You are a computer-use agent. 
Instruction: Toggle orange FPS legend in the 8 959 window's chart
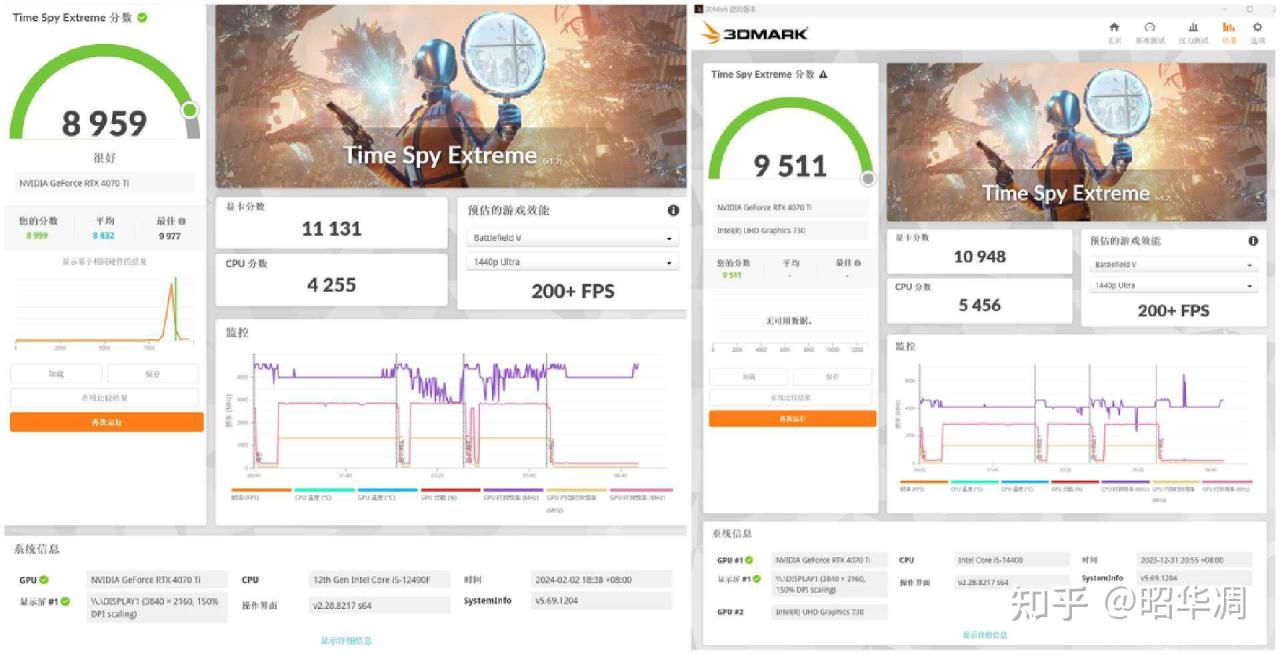point(260,494)
